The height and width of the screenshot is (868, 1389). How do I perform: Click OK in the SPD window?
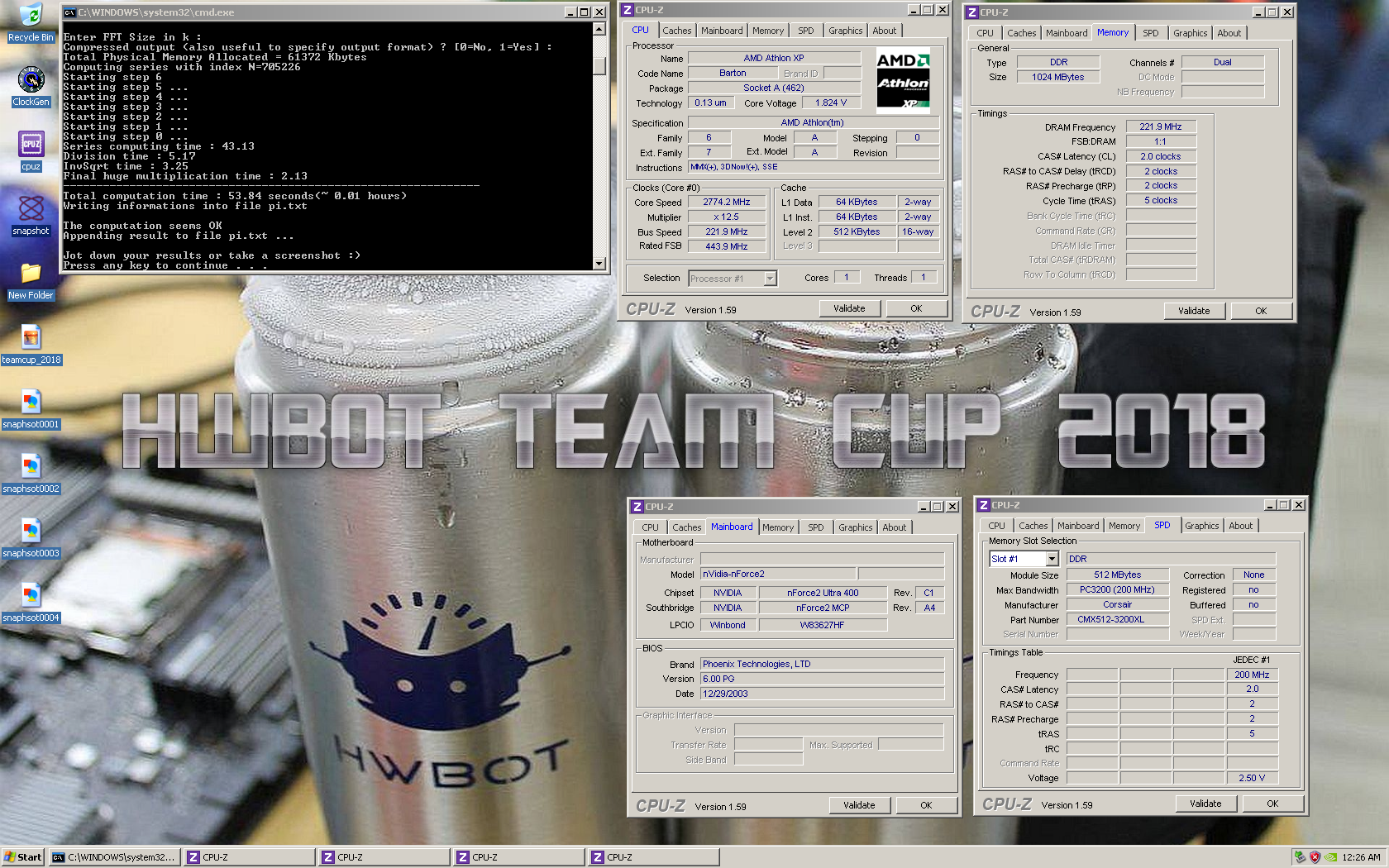pyautogui.click(x=1272, y=804)
